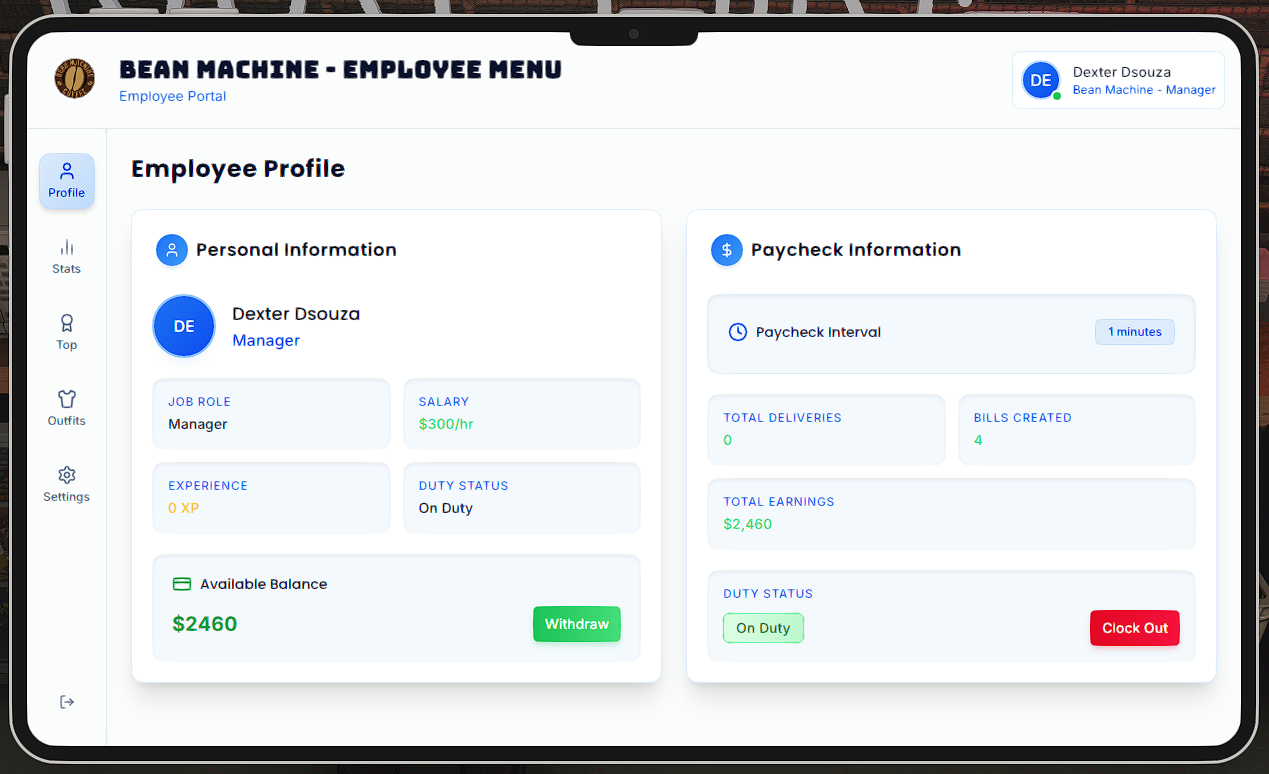This screenshot has width=1269, height=774.
Task: Click the Personal Information section title
Action: 296,250
